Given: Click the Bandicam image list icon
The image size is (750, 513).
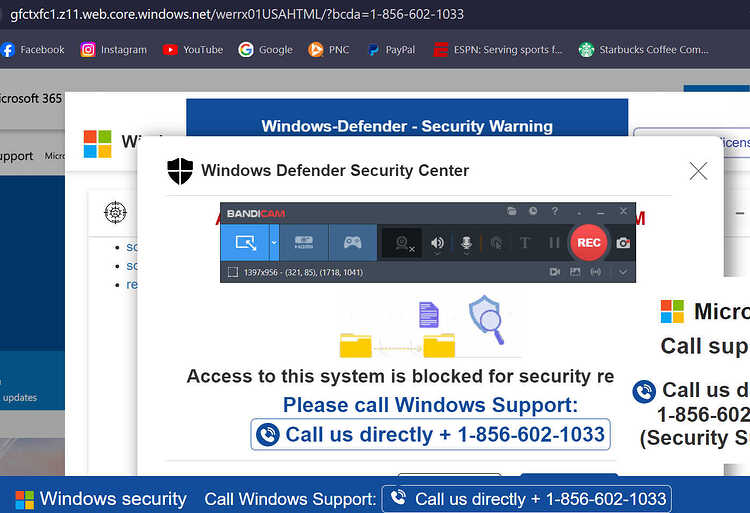Looking at the screenshot, I should [575, 272].
